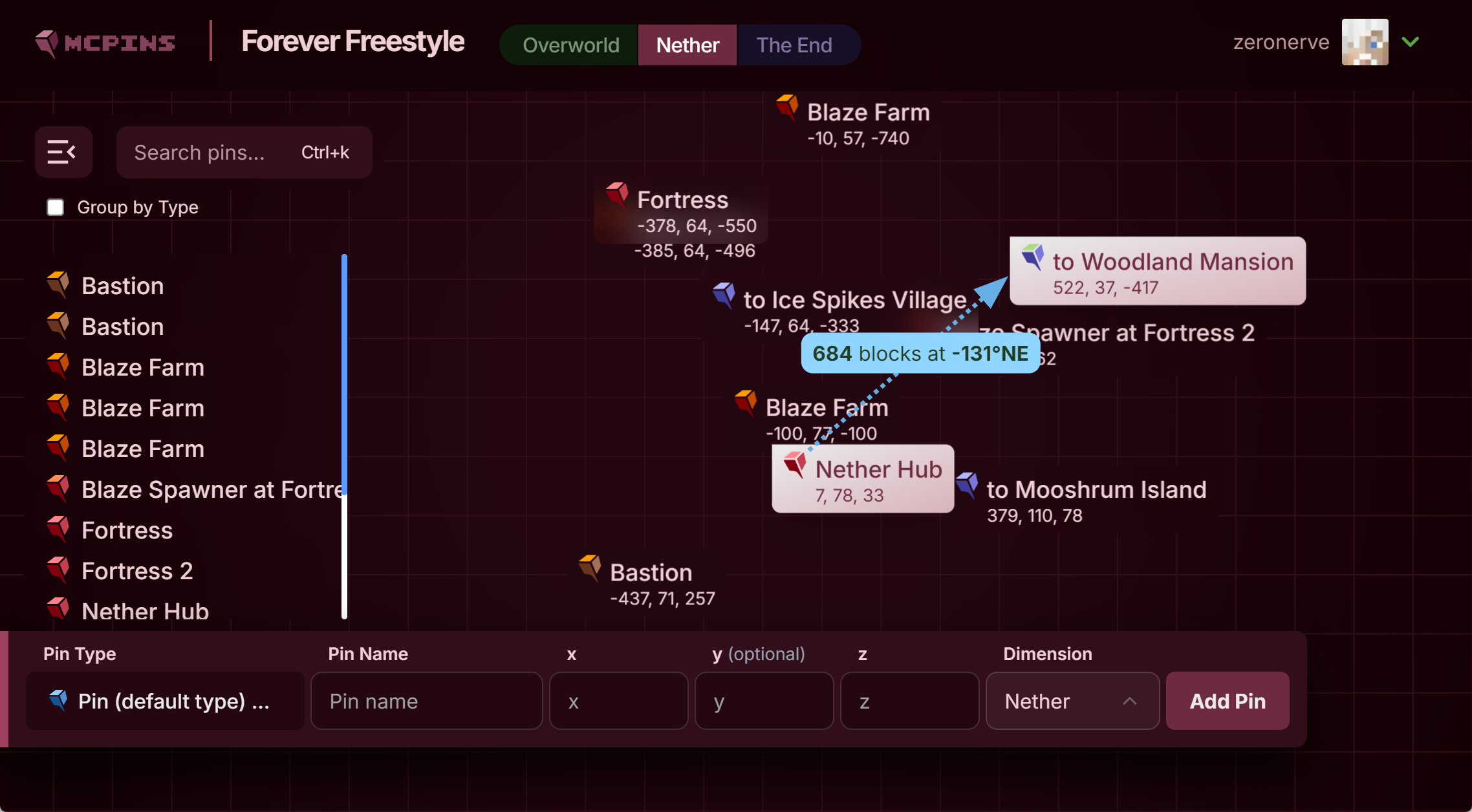Open the zeronerve user menu chevron
The image size is (1472, 812).
(1411, 42)
